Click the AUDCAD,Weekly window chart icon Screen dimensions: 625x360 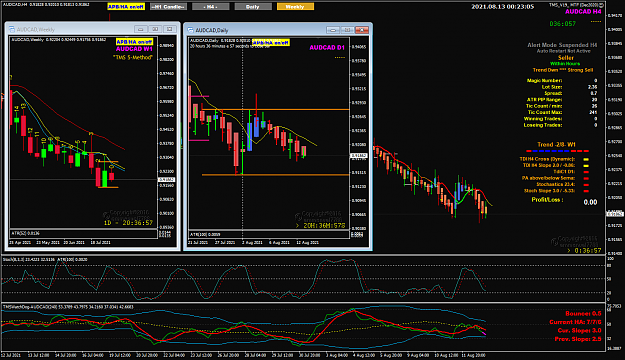(12, 30)
